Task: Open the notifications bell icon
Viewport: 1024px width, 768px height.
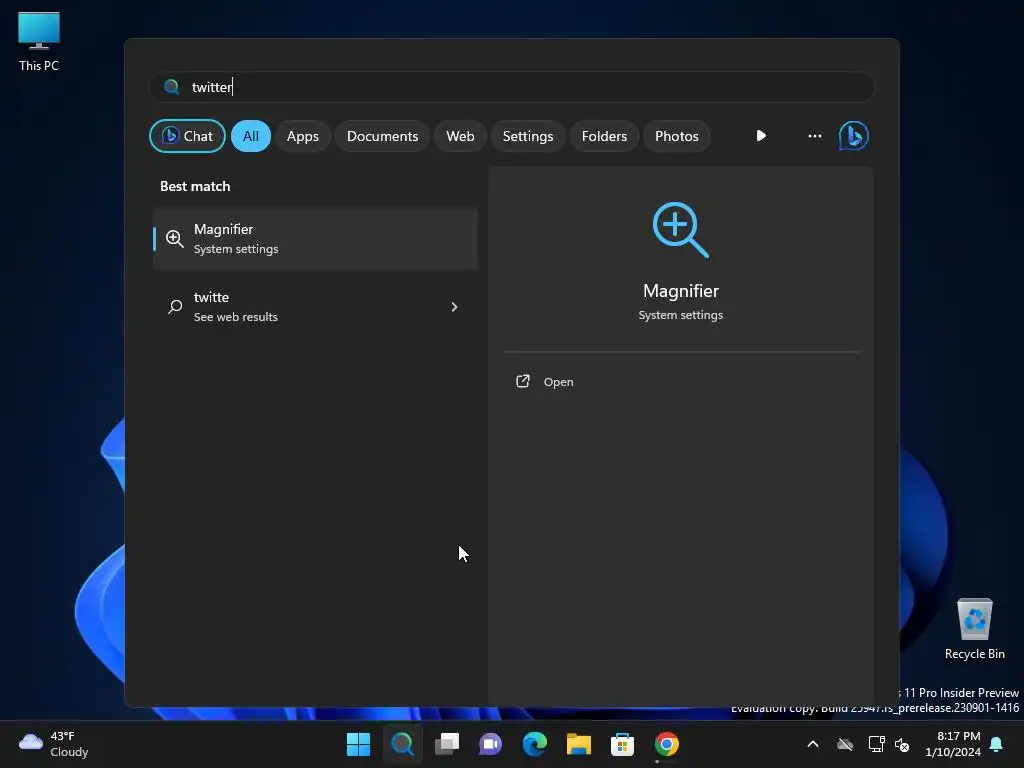Action: pos(997,744)
